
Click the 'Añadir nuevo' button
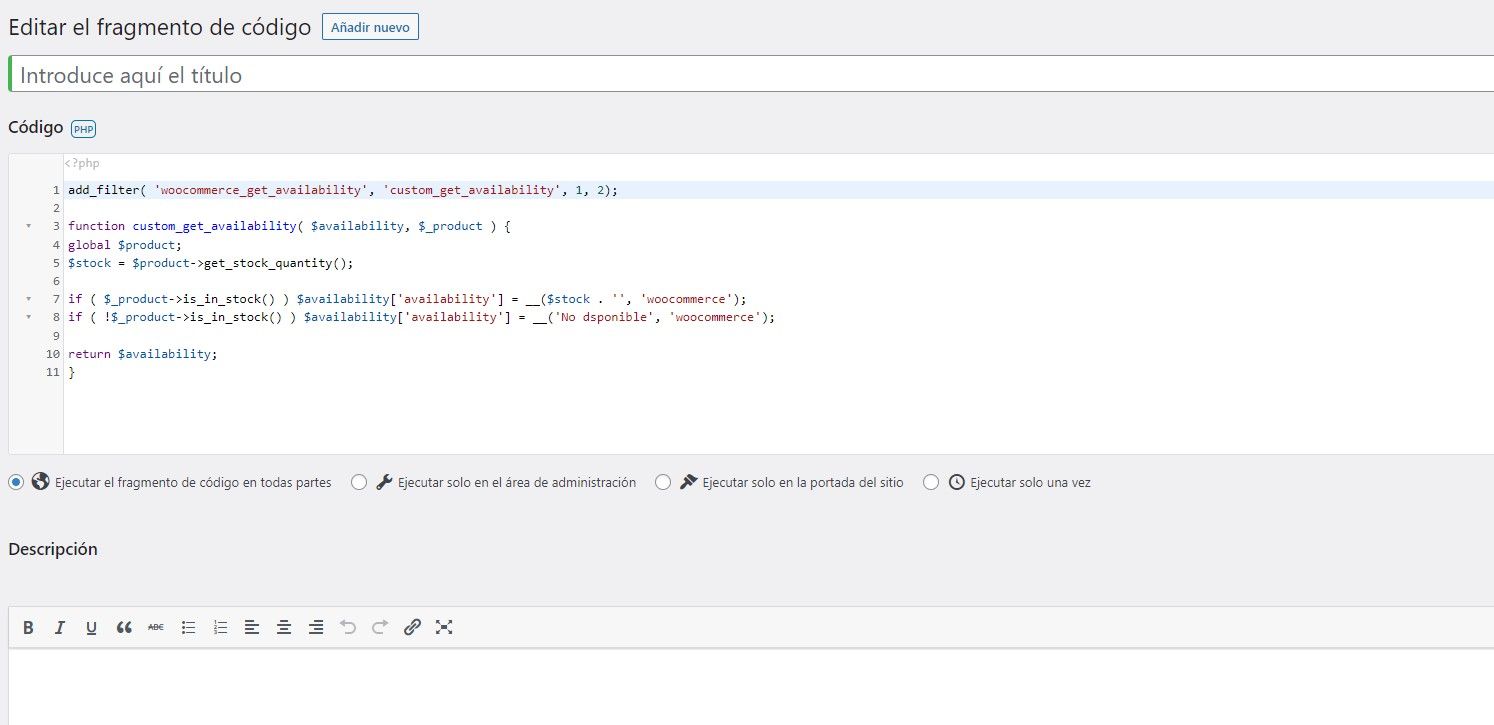(370, 28)
